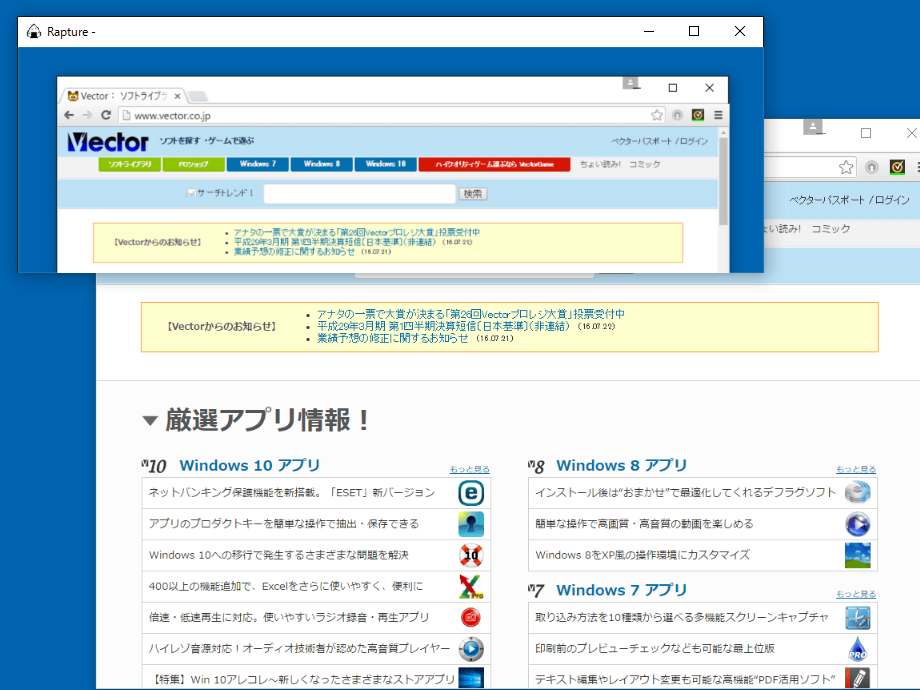Screen dimensions: 920x690
Task: Open a new tab in the Rapture capture
Action: (x=198, y=96)
